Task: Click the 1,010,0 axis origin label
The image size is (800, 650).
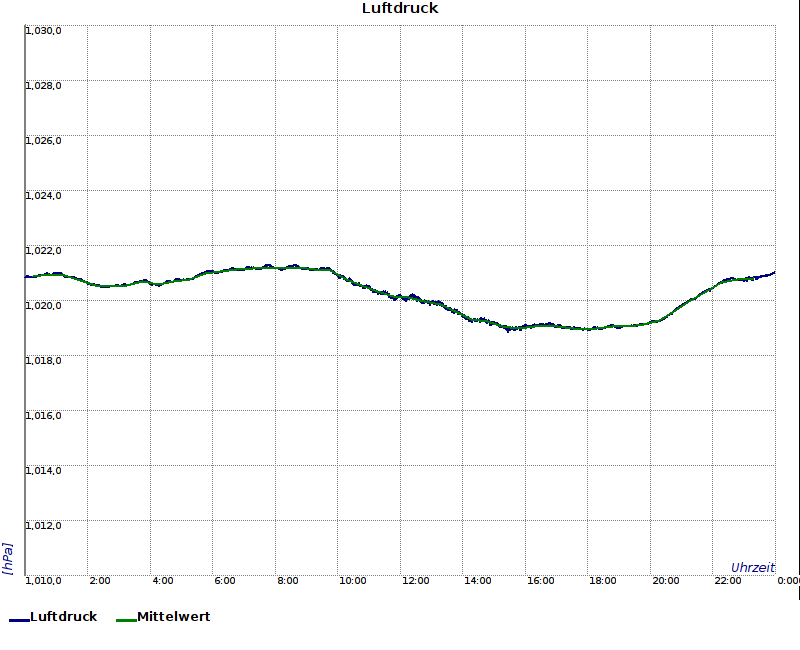Action: (x=43, y=581)
